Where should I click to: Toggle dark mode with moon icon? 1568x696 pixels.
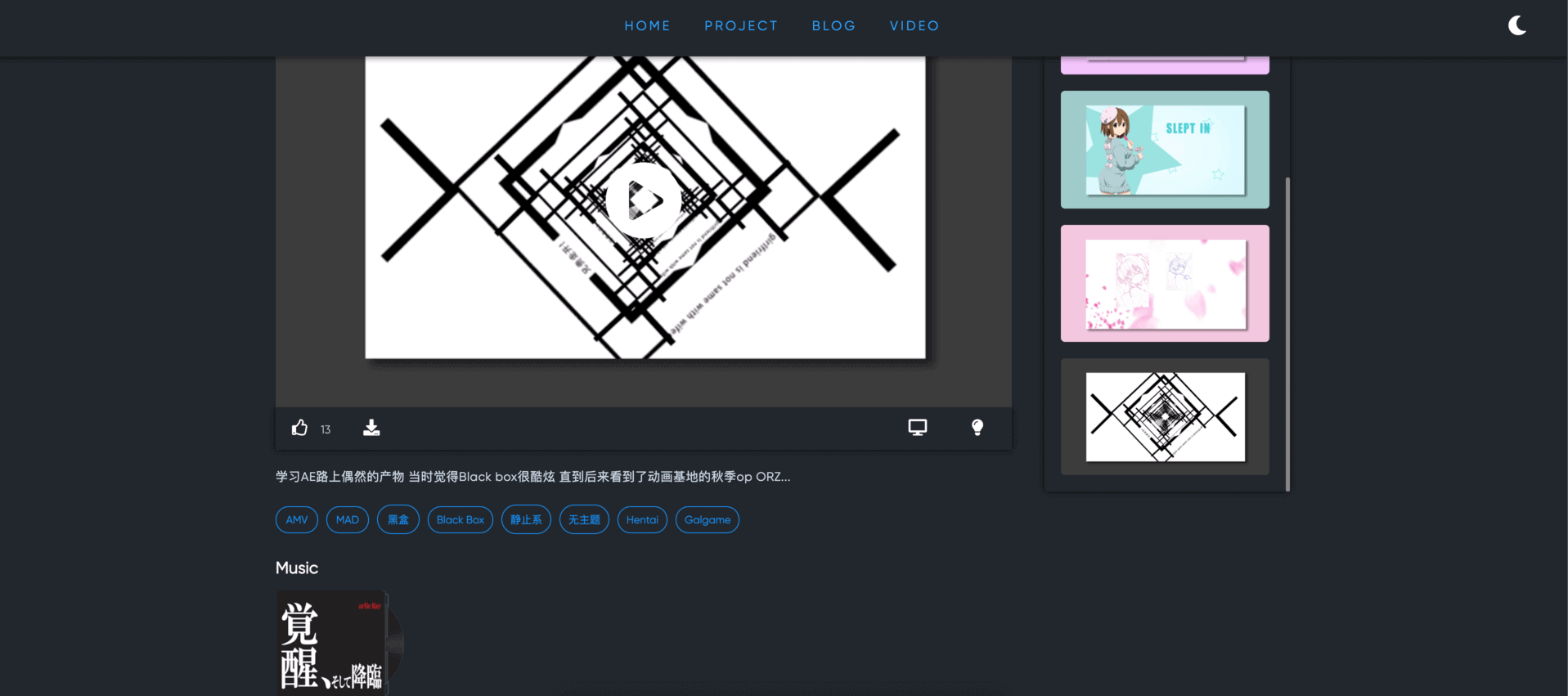click(x=1516, y=26)
